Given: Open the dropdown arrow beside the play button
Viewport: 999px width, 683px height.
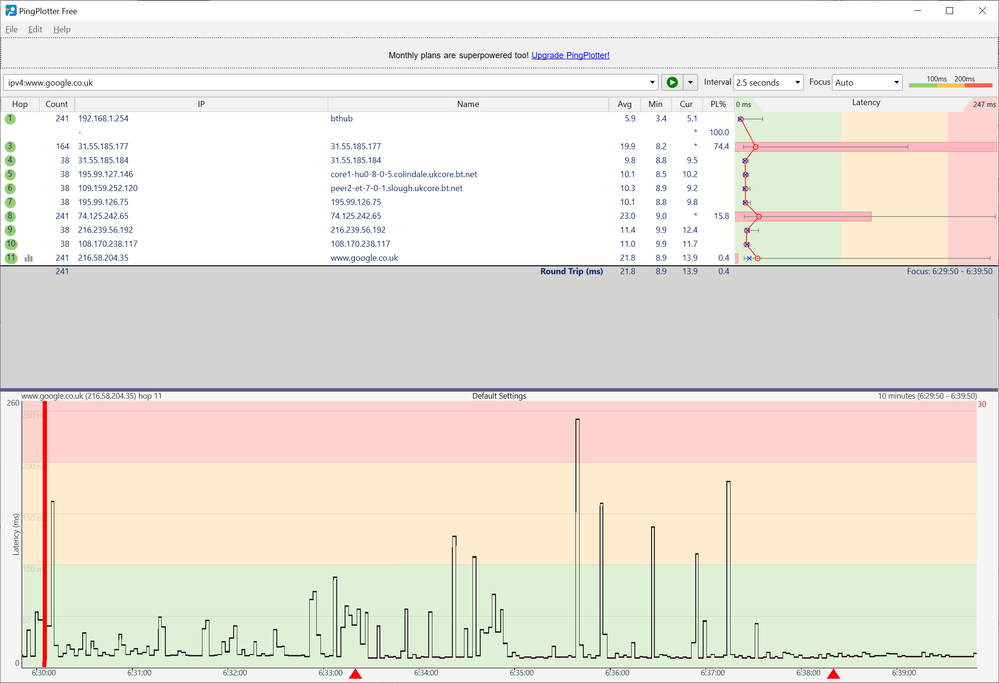Looking at the screenshot, I should click(690, 83).
